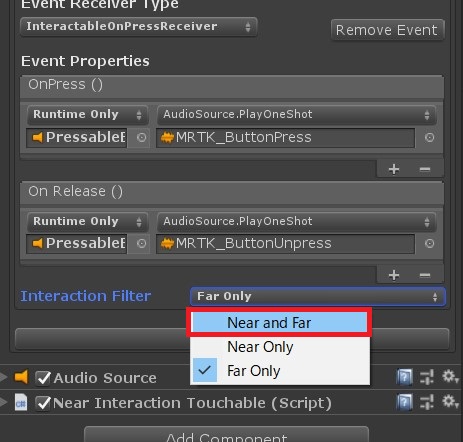
Task: Open Audio Source preset selector icon
Action: (x=427, y=377)
